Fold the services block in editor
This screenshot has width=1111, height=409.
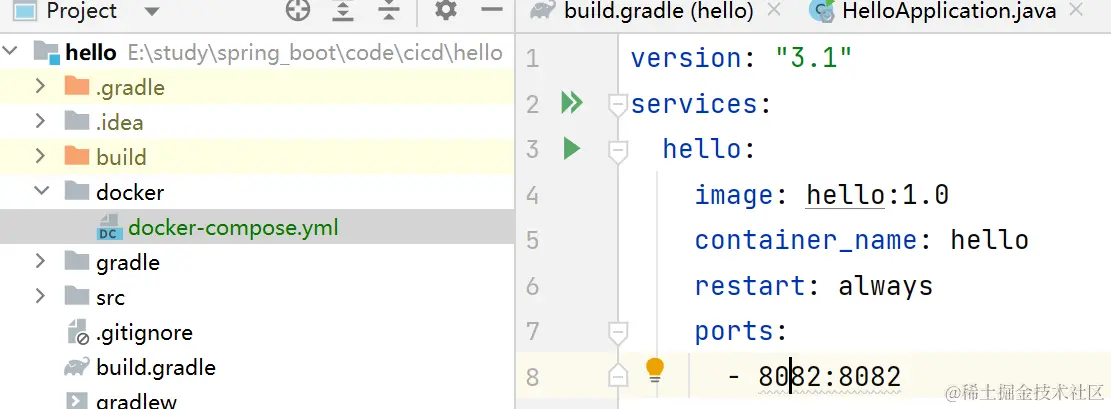coord(618,106)
